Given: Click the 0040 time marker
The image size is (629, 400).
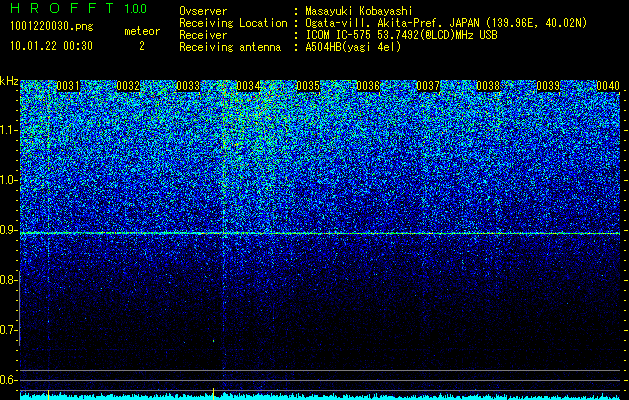Looking at the screenshot, I should [608, 86].
